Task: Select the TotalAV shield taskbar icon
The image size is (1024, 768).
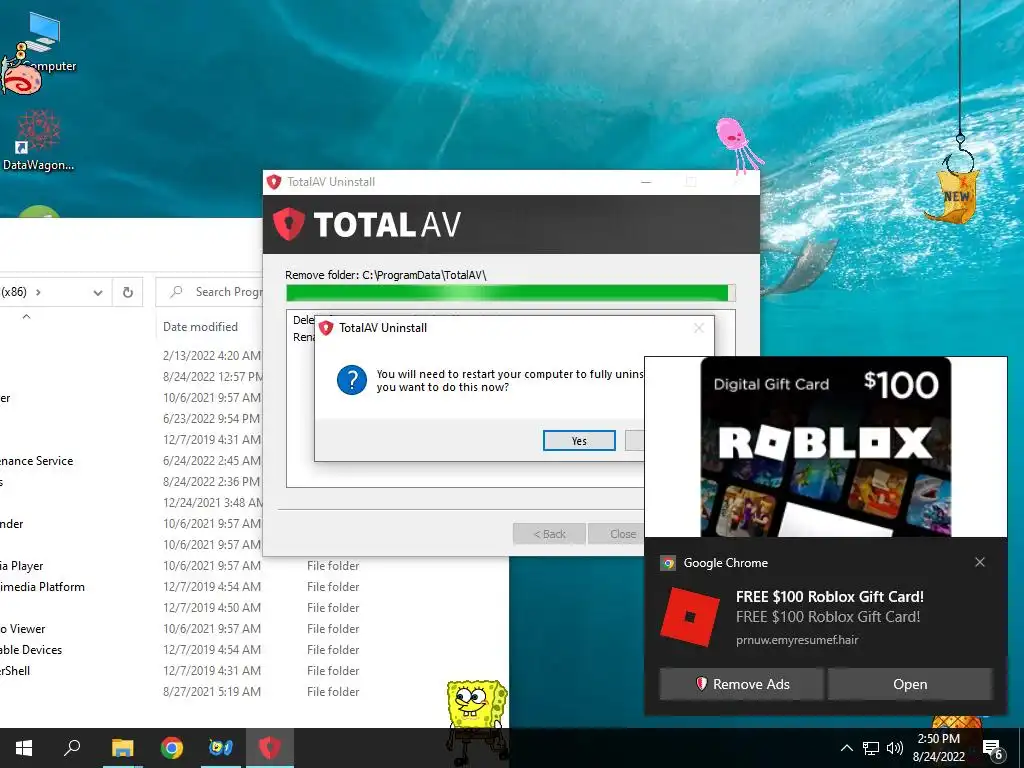Action: tap(270, 748)
